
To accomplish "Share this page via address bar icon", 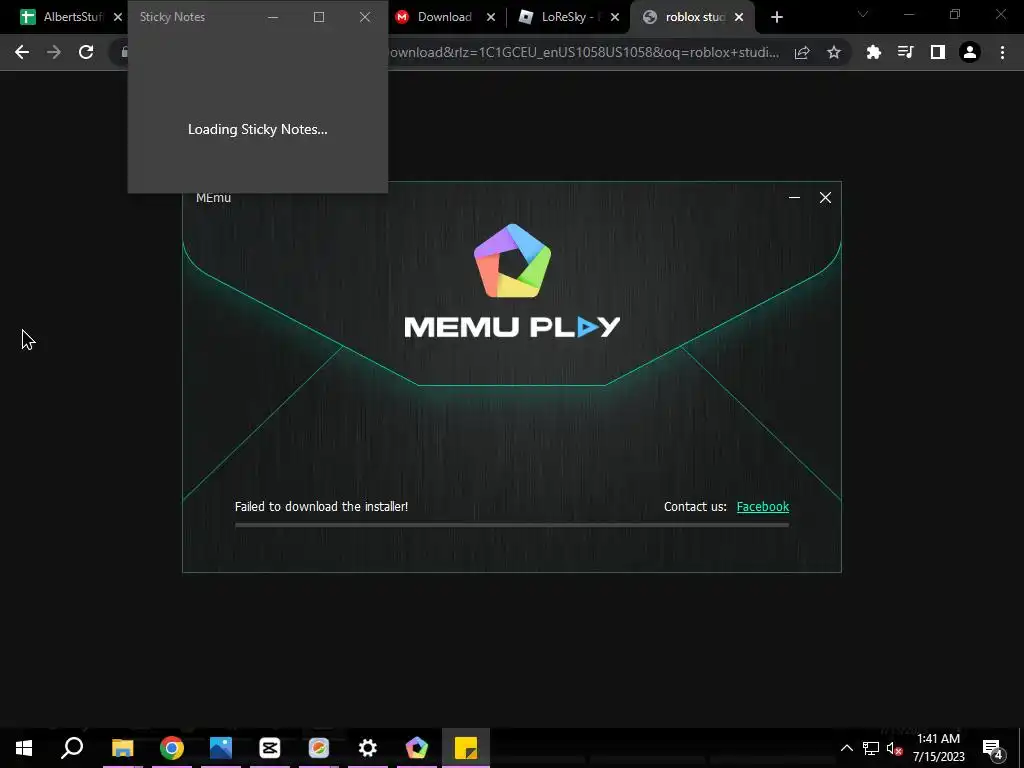I will 802,52.
